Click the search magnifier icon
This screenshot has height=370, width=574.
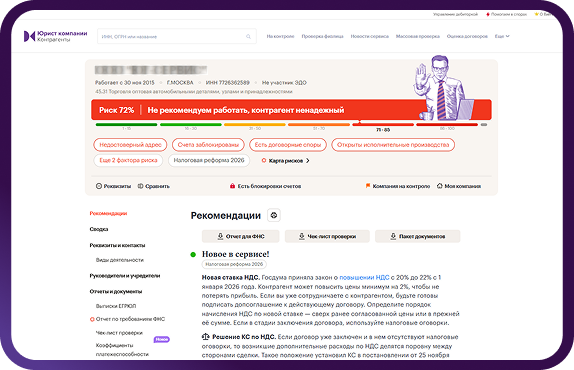(x=248, y=36)
